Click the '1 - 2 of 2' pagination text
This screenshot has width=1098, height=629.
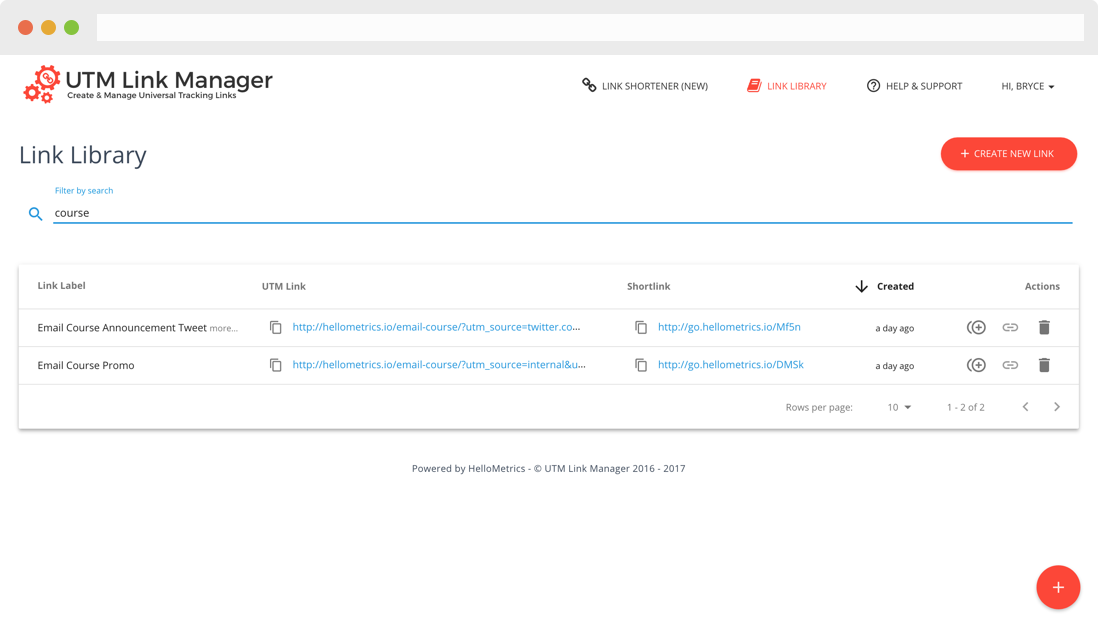pyautogui.click(x=966, y=407)
